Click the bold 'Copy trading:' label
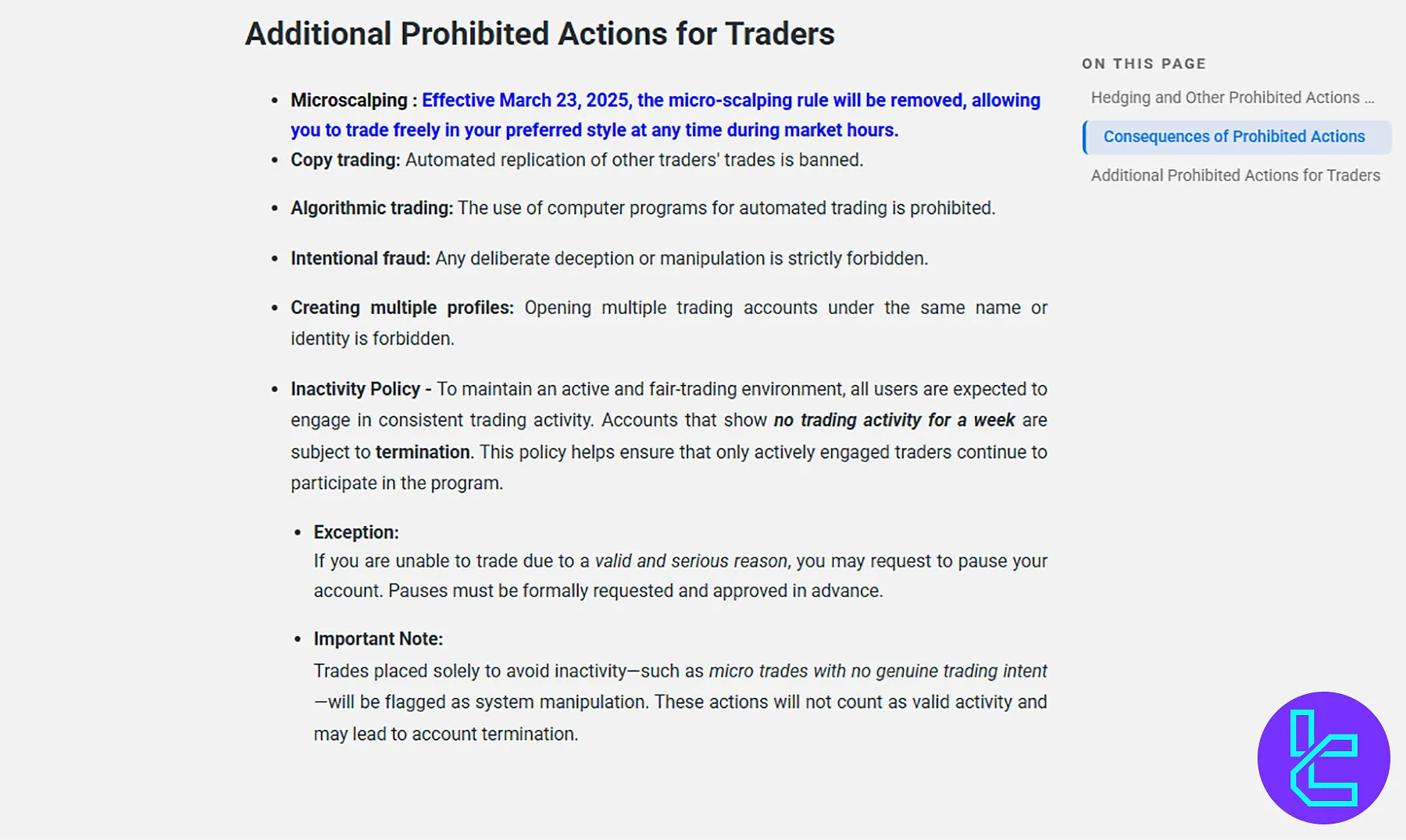Viewport: 1406px width, 840px height. pos(344,159)
